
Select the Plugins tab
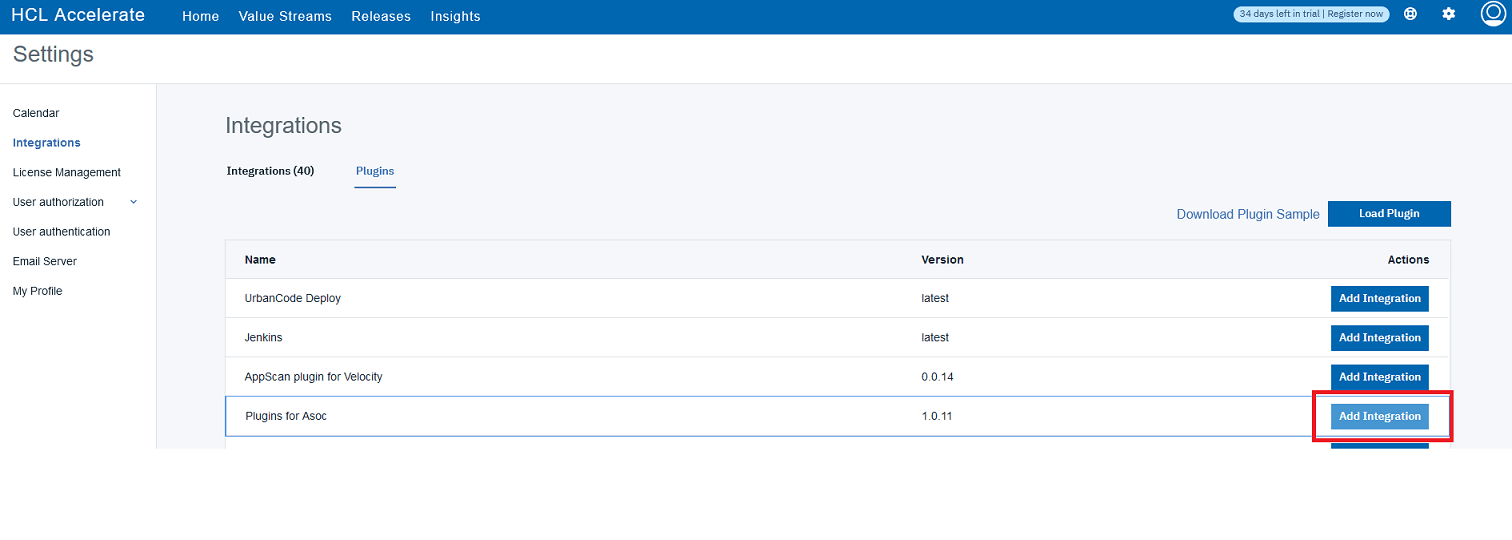click(x=375, y=171)
